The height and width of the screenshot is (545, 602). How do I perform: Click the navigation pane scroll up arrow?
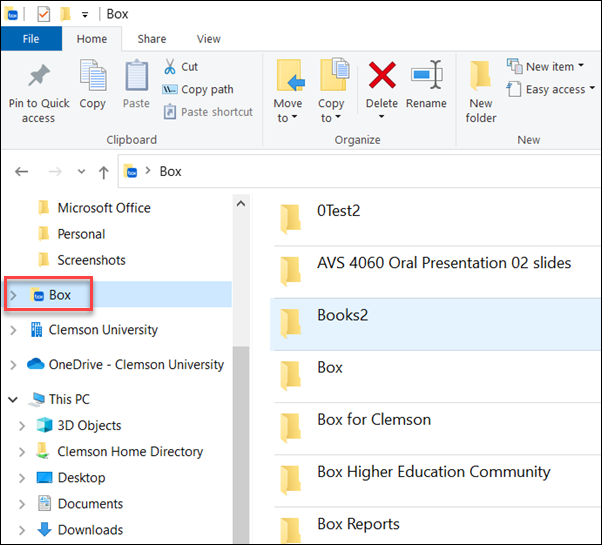point(241,204)
